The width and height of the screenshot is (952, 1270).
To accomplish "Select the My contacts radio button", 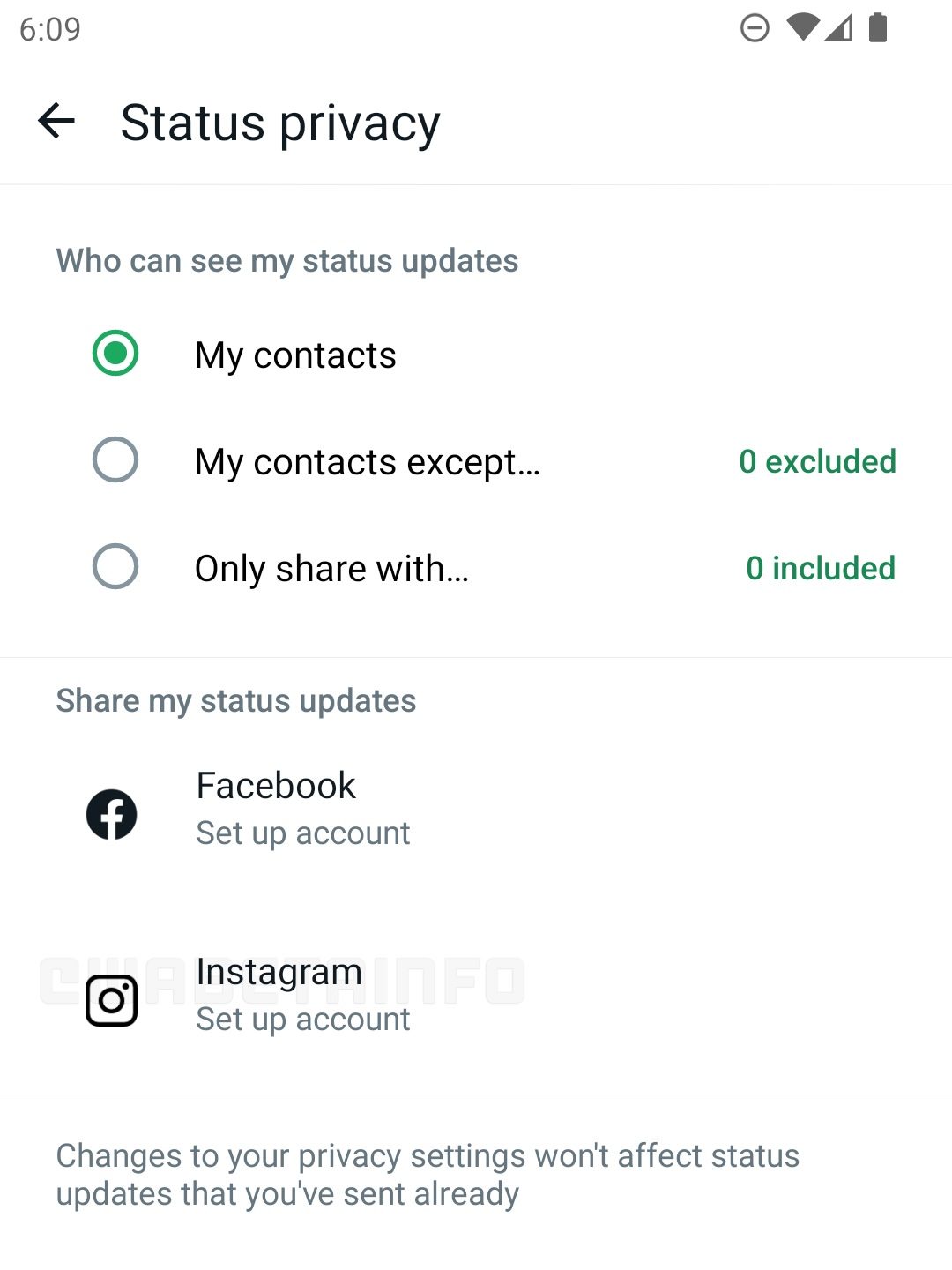I will click(115, 353).
